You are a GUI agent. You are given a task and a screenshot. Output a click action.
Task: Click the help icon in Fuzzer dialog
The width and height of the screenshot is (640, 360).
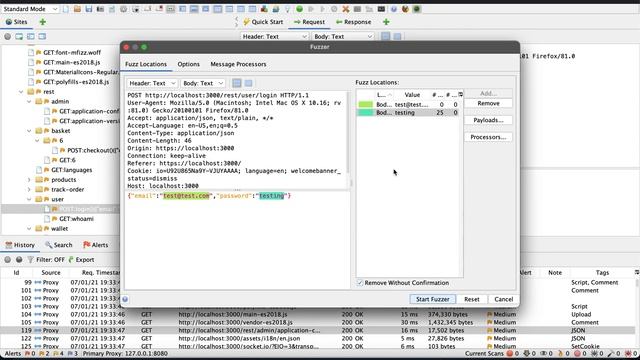tap(125, 299)
